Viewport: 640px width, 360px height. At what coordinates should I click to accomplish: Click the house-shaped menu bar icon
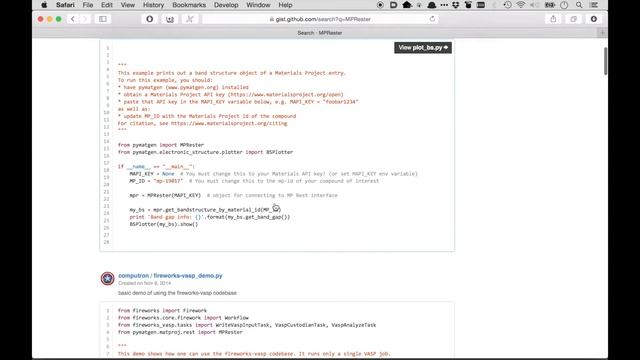[407, 5]
